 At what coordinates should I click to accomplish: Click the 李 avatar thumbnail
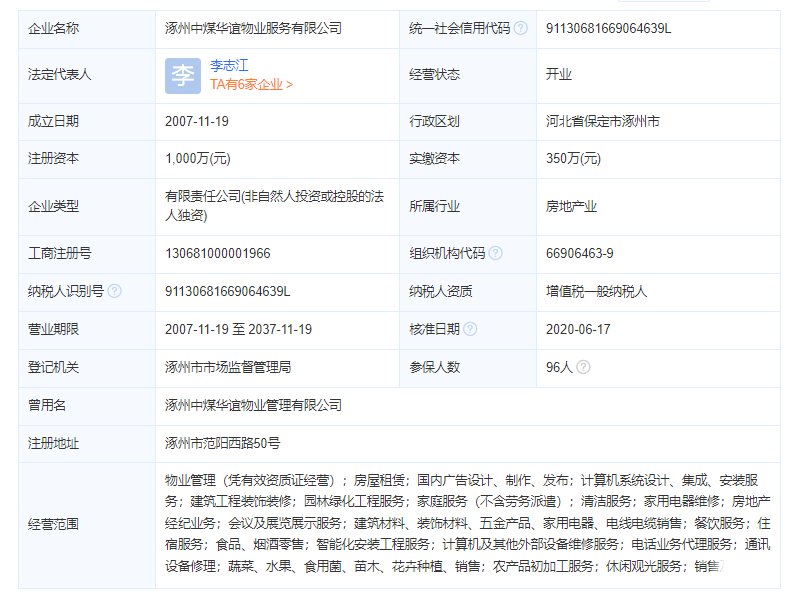tap(183, 76)
